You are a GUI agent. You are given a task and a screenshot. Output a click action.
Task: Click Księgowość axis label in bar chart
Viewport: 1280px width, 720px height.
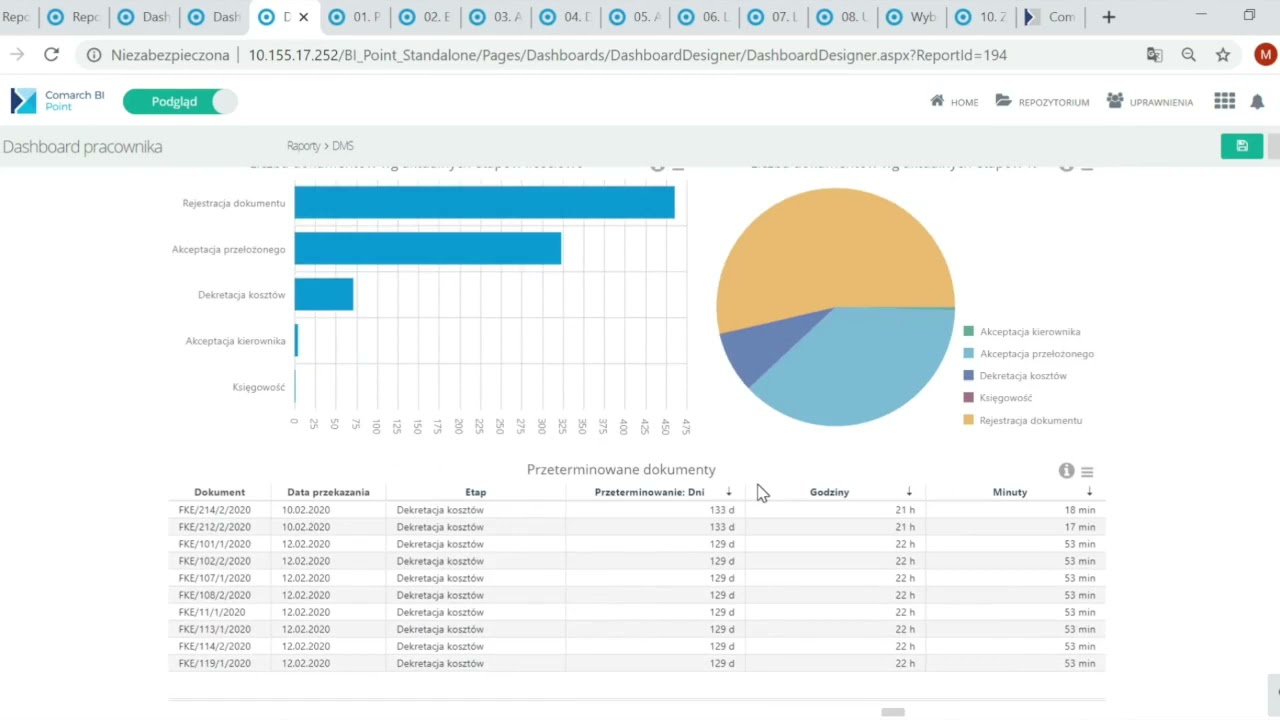click(x=259, y=387)
